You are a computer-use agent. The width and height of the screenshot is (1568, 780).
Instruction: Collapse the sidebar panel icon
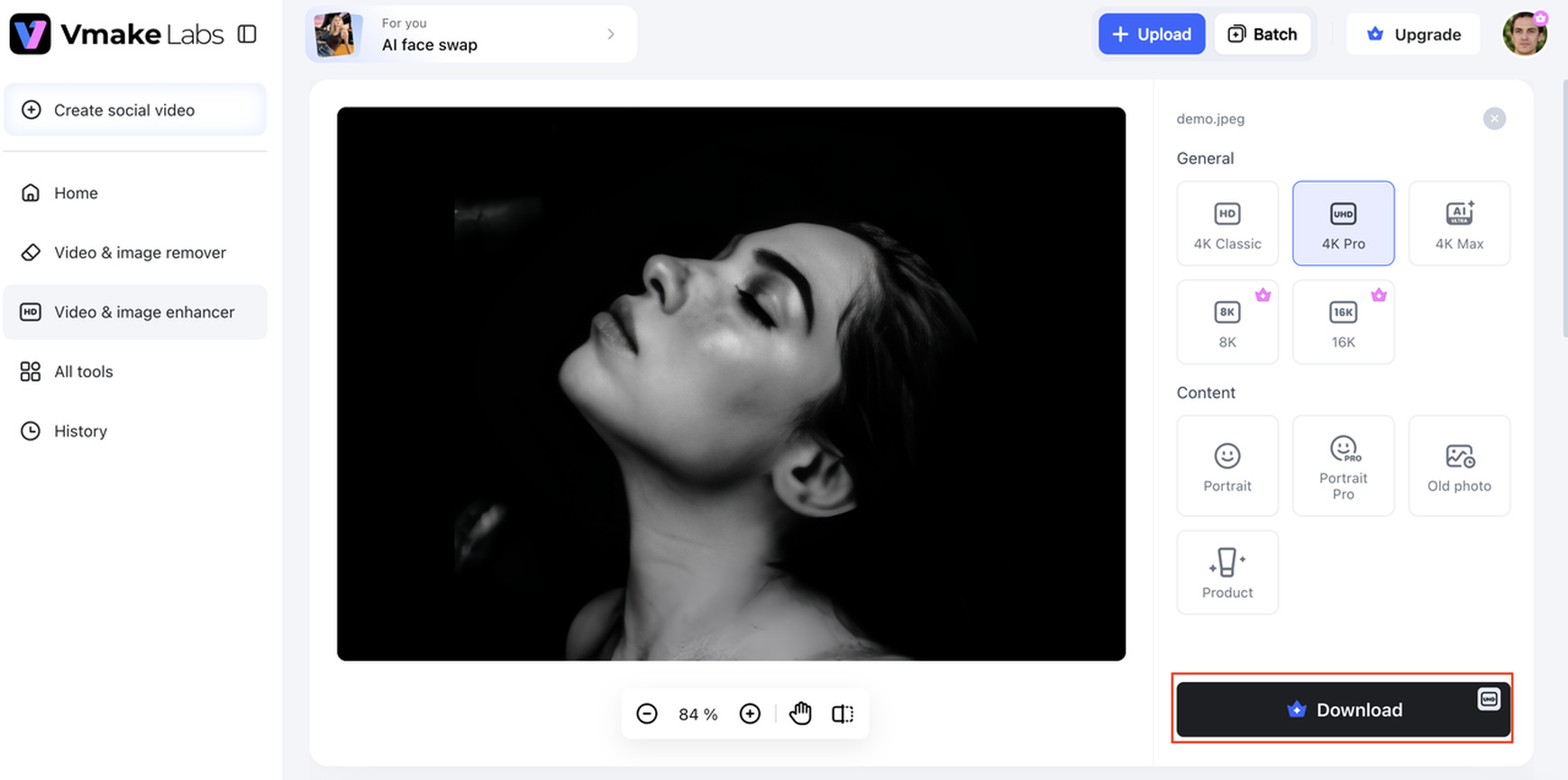pos(247,34)
